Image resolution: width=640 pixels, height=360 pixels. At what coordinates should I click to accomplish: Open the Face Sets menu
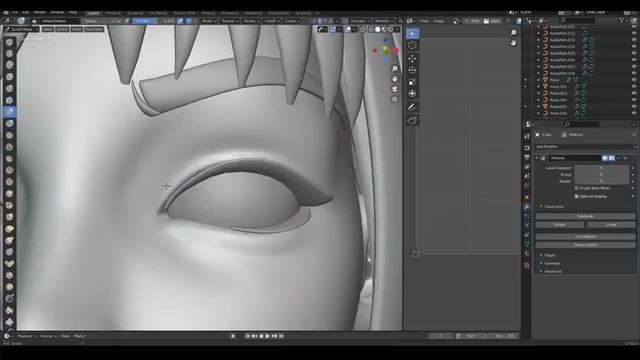[x=94, y=29]
